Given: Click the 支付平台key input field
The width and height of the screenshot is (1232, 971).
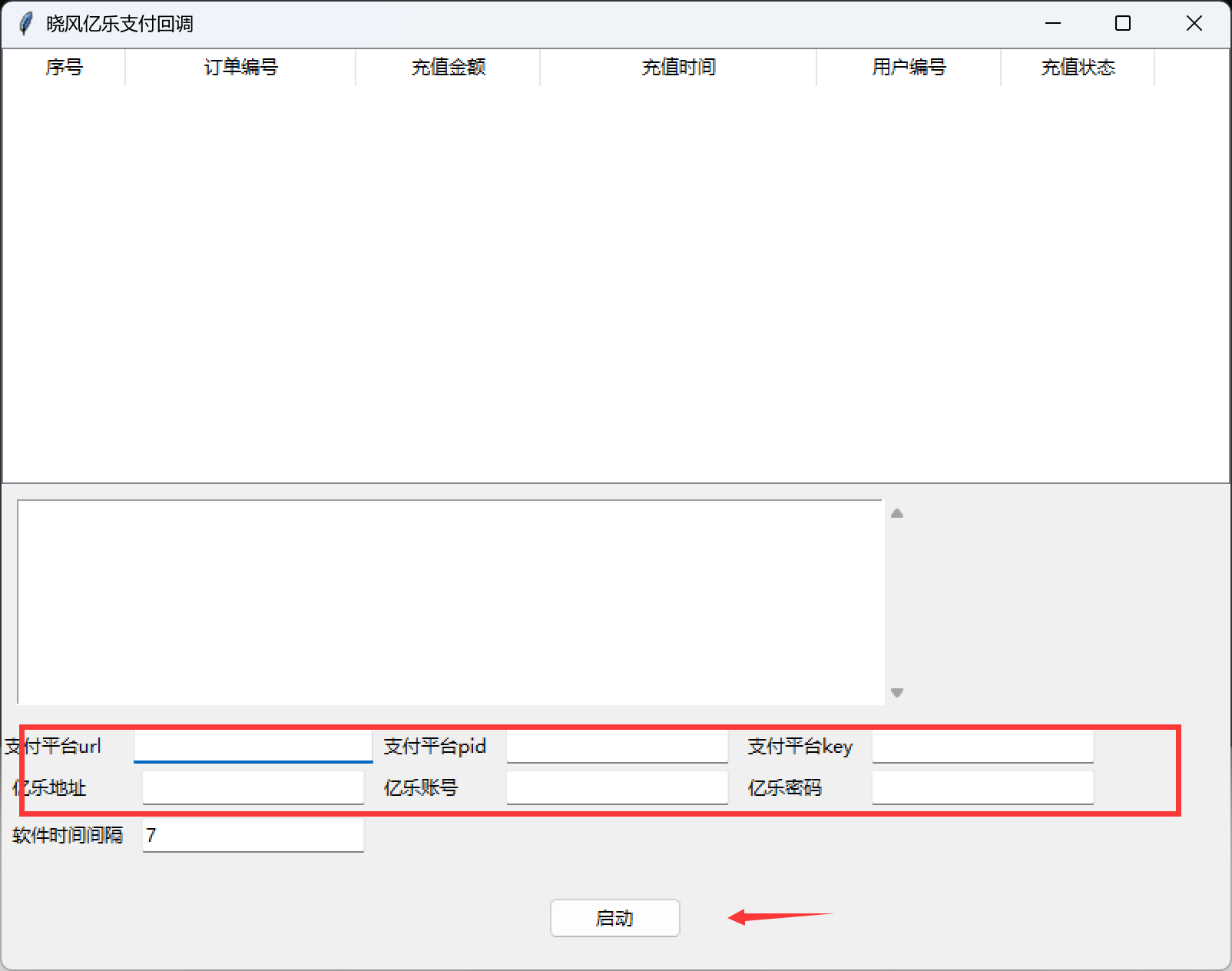Looking at the screenshot, I should 982,745.
